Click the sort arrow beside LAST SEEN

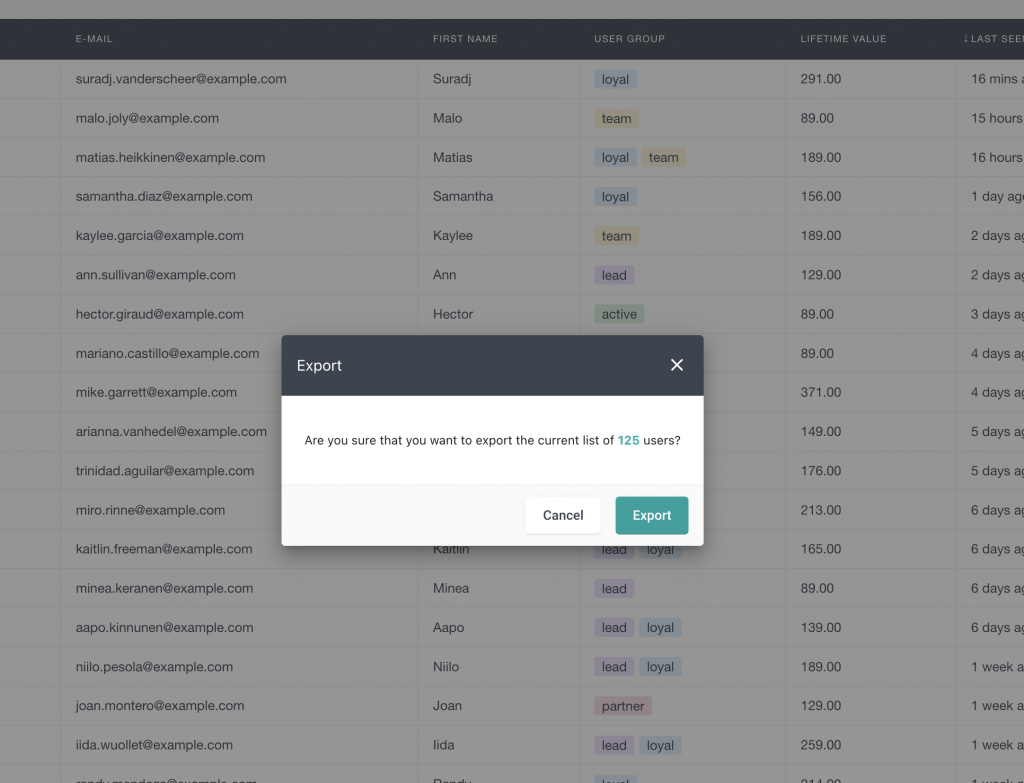967,39
